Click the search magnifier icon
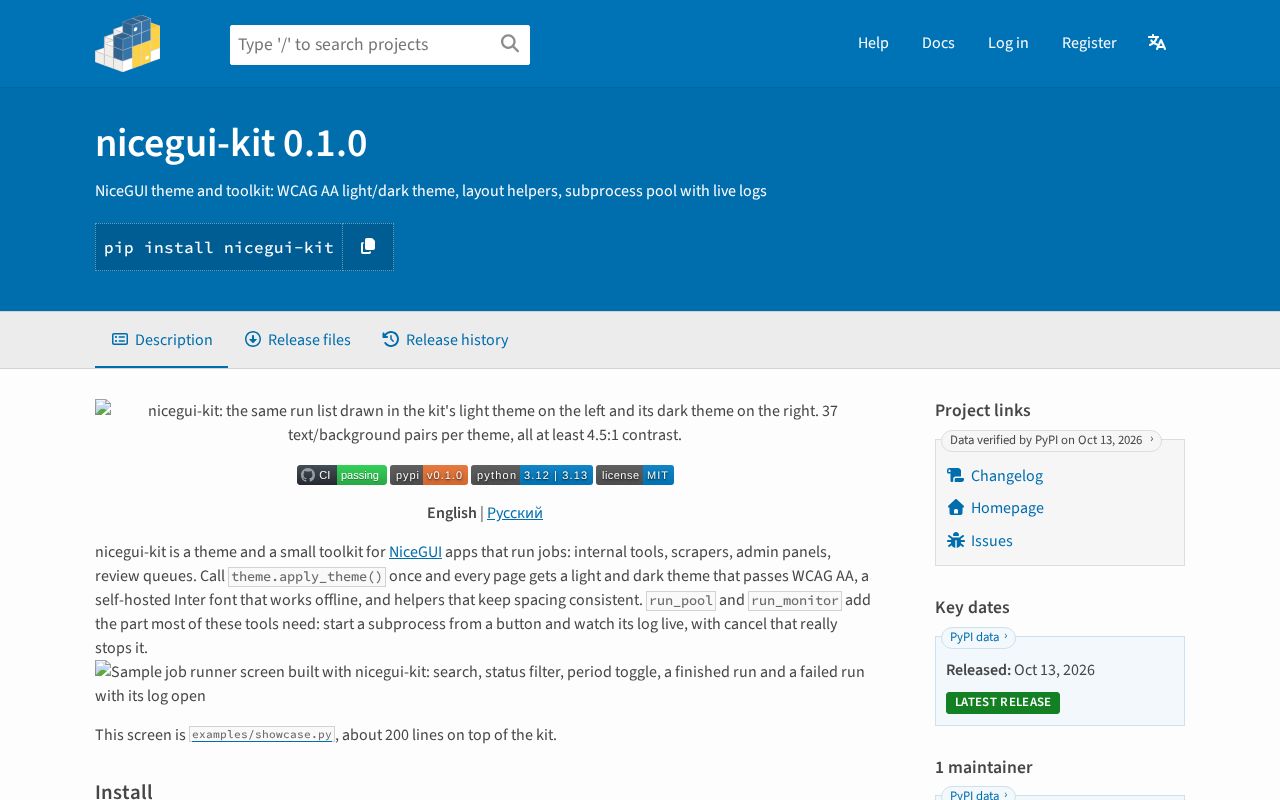 [510, 43]
